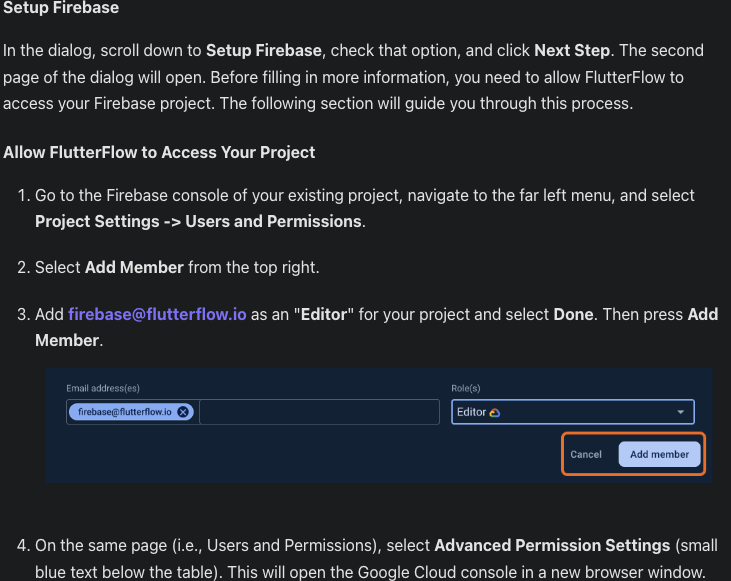The width and height of the screenshot is (731, 581).
Task: Click the Email address(es) field label
Action: tap(103, 388)
